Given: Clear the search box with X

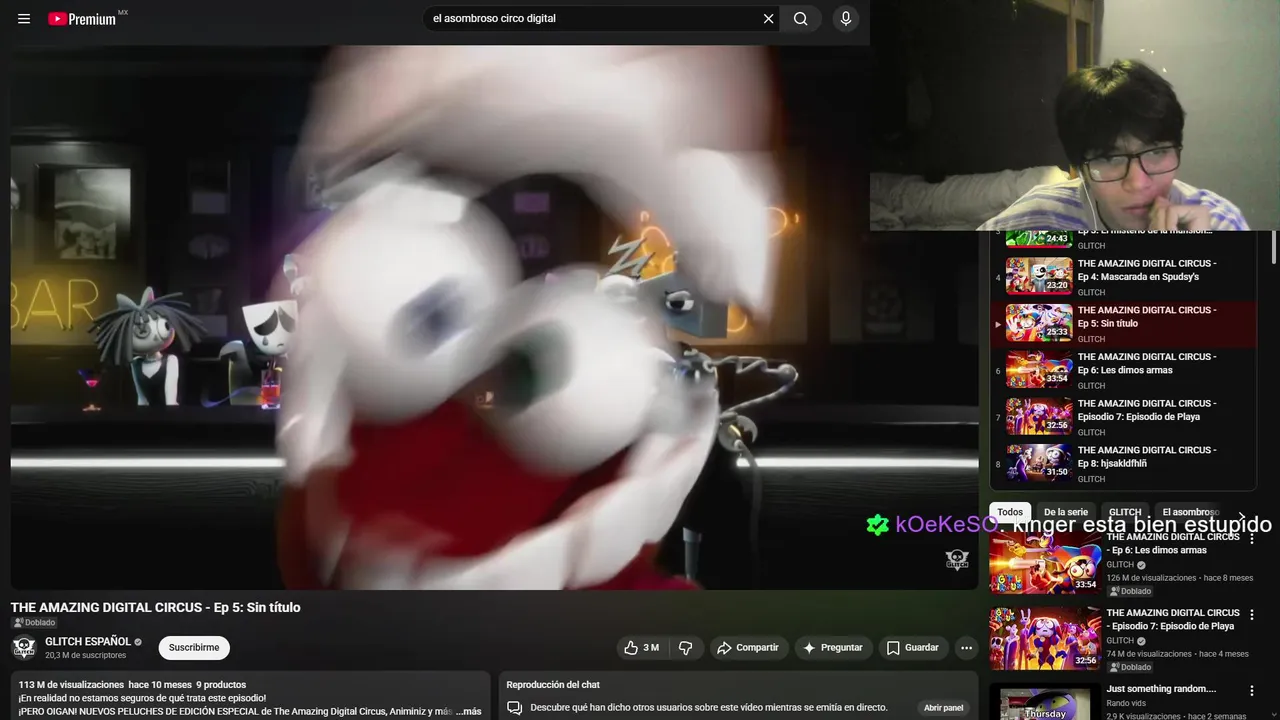Looking at the screenshot, I should click(768, 18).
